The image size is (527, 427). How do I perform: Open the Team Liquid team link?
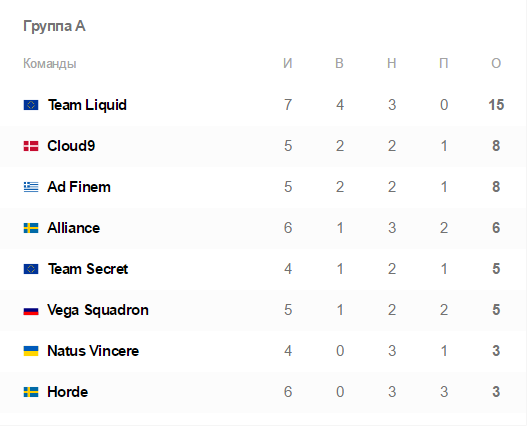tap(87, 105)
